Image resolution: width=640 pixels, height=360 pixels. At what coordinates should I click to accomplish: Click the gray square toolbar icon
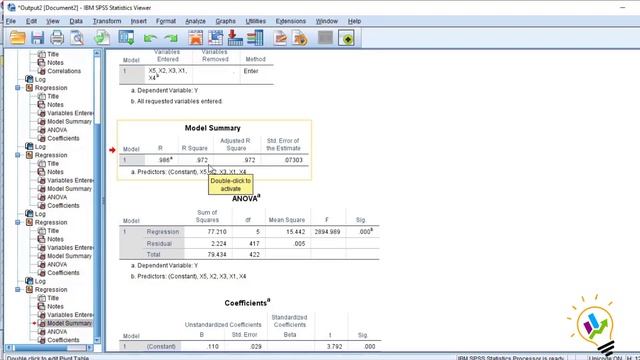[x=325, y=38]
